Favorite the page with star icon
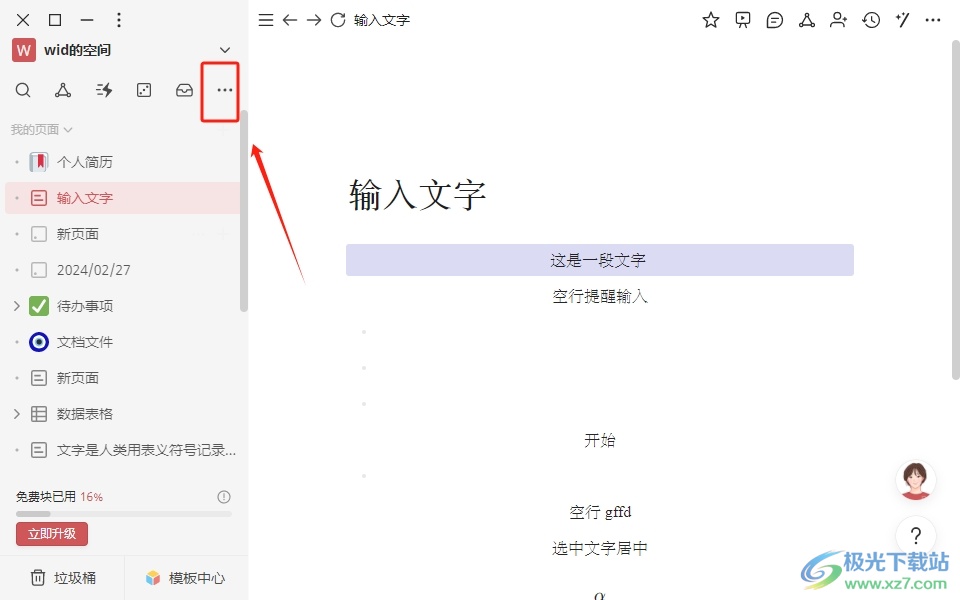 [710, 20]
